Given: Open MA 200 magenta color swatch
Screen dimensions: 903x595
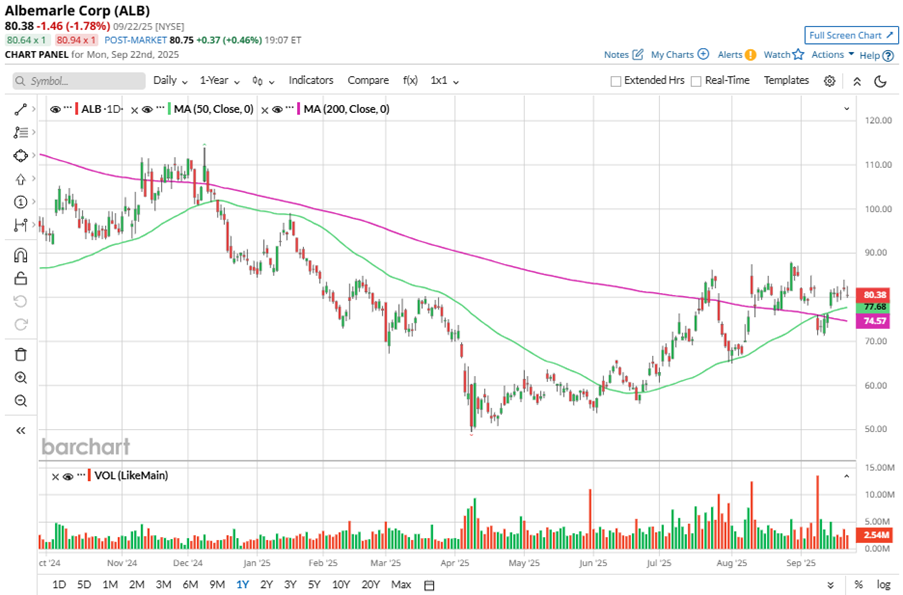Looking at the screenshot, I should 299,109.
